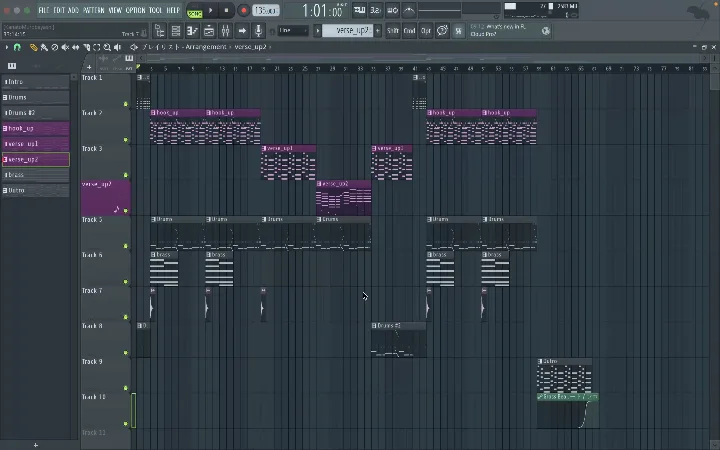The image size is (720, 450).
Task: Open verse_up2 breadcrumb in playlist title
Action: tap(250, 47)
